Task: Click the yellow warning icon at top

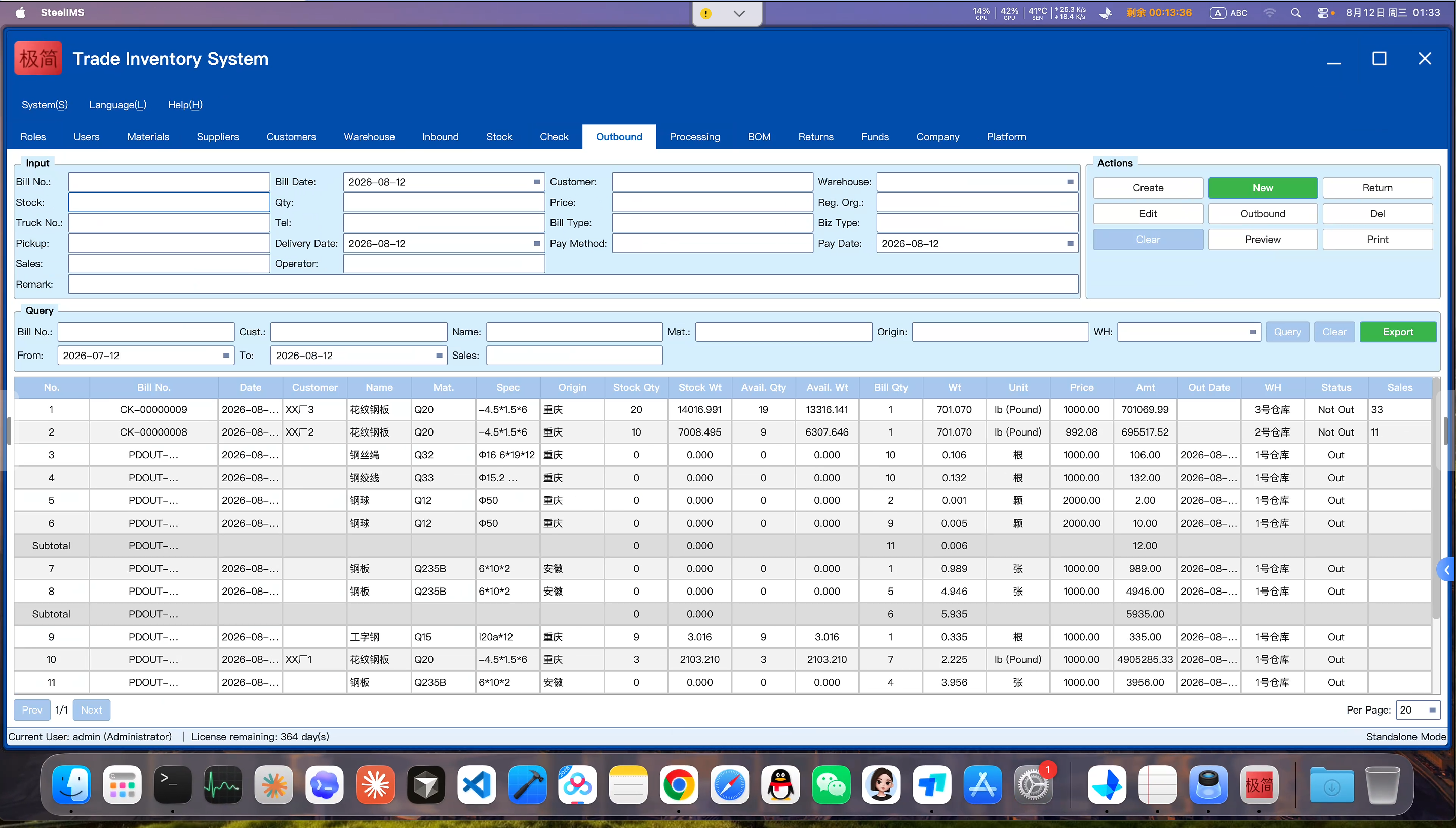Action: click(x=705, y=13)
